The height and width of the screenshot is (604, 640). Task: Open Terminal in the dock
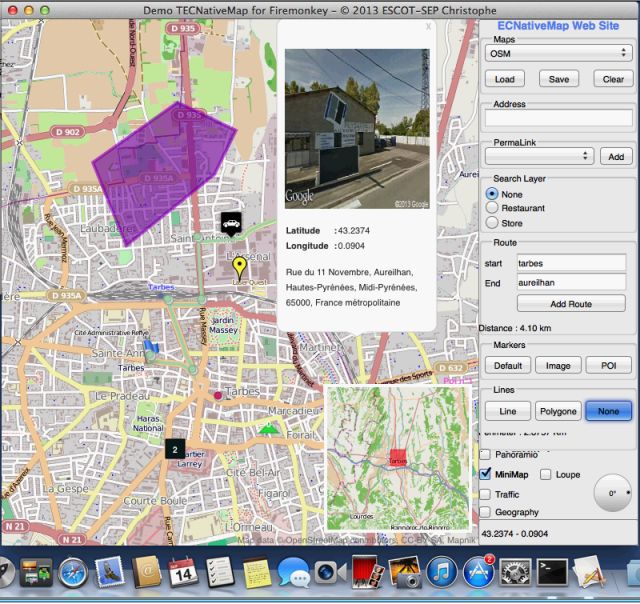tap(552, 573)
